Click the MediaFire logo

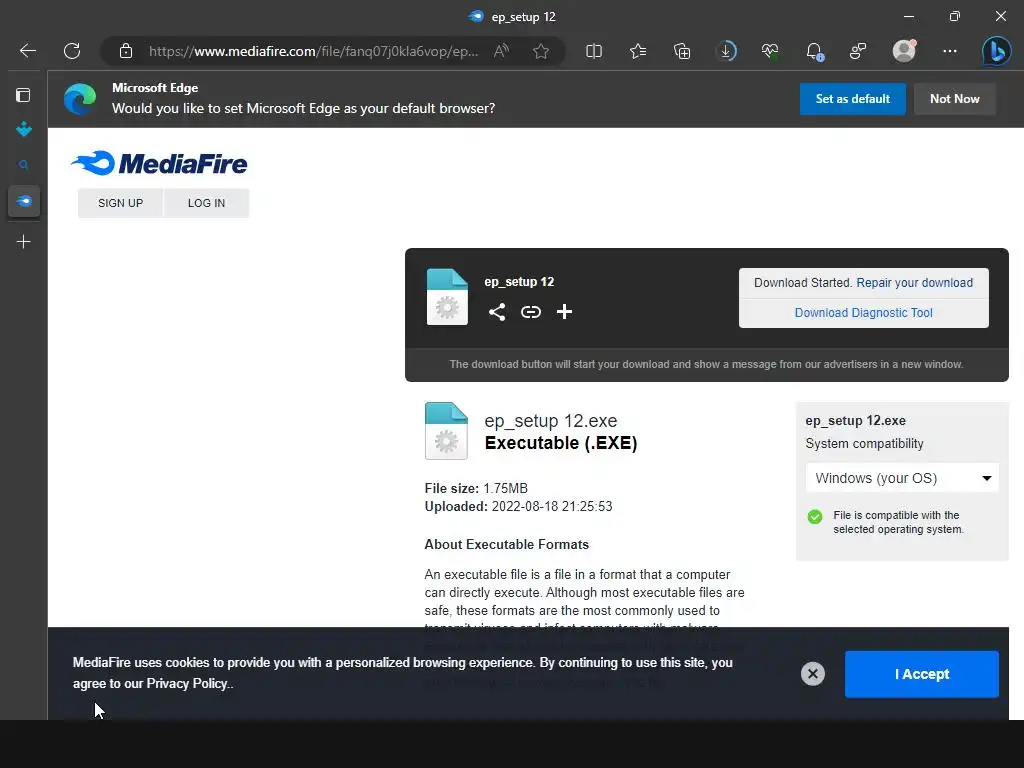click(159, 163)
